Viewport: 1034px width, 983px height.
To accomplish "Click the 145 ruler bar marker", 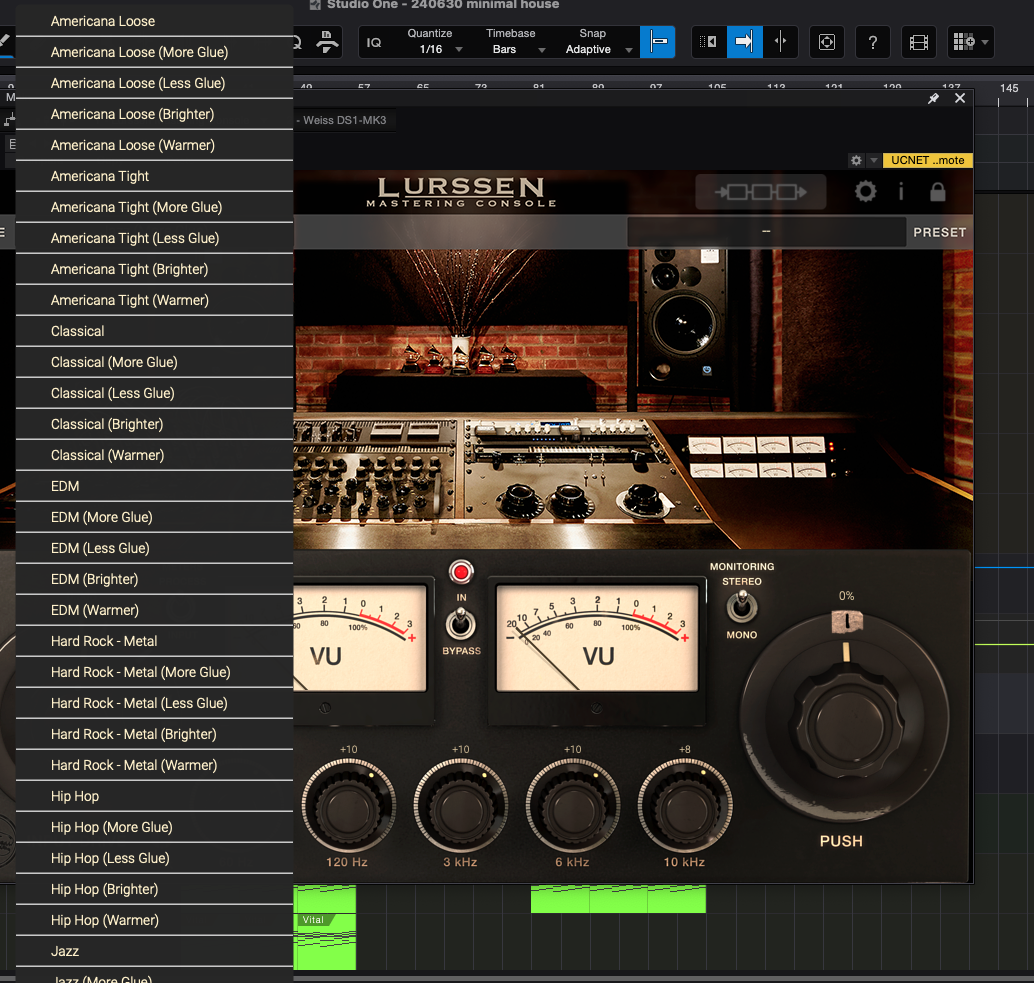I will pyautogui.click(x=1008, y=88).
